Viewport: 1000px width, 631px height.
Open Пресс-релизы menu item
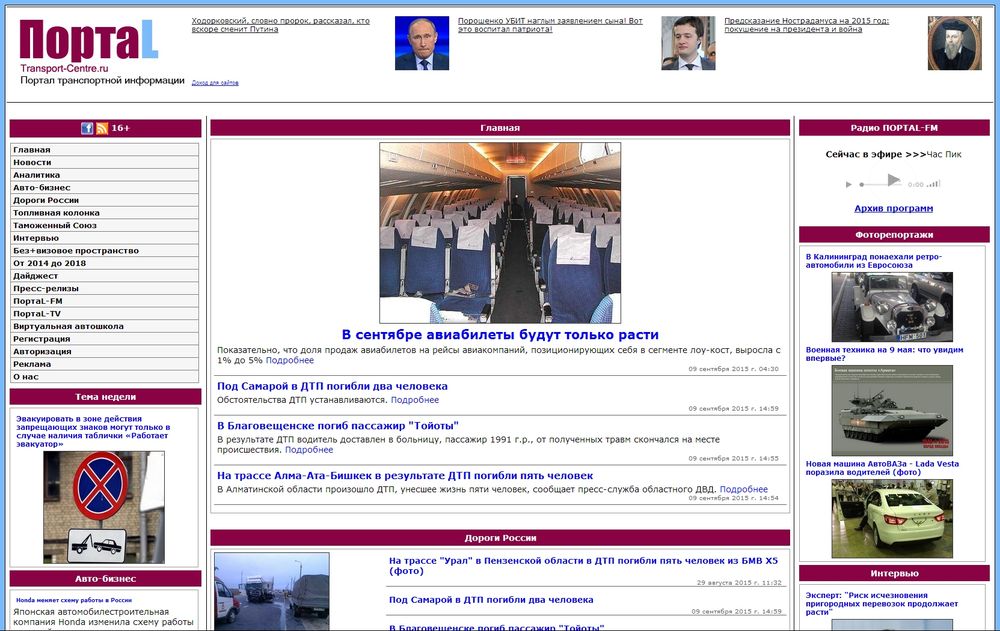105,288
